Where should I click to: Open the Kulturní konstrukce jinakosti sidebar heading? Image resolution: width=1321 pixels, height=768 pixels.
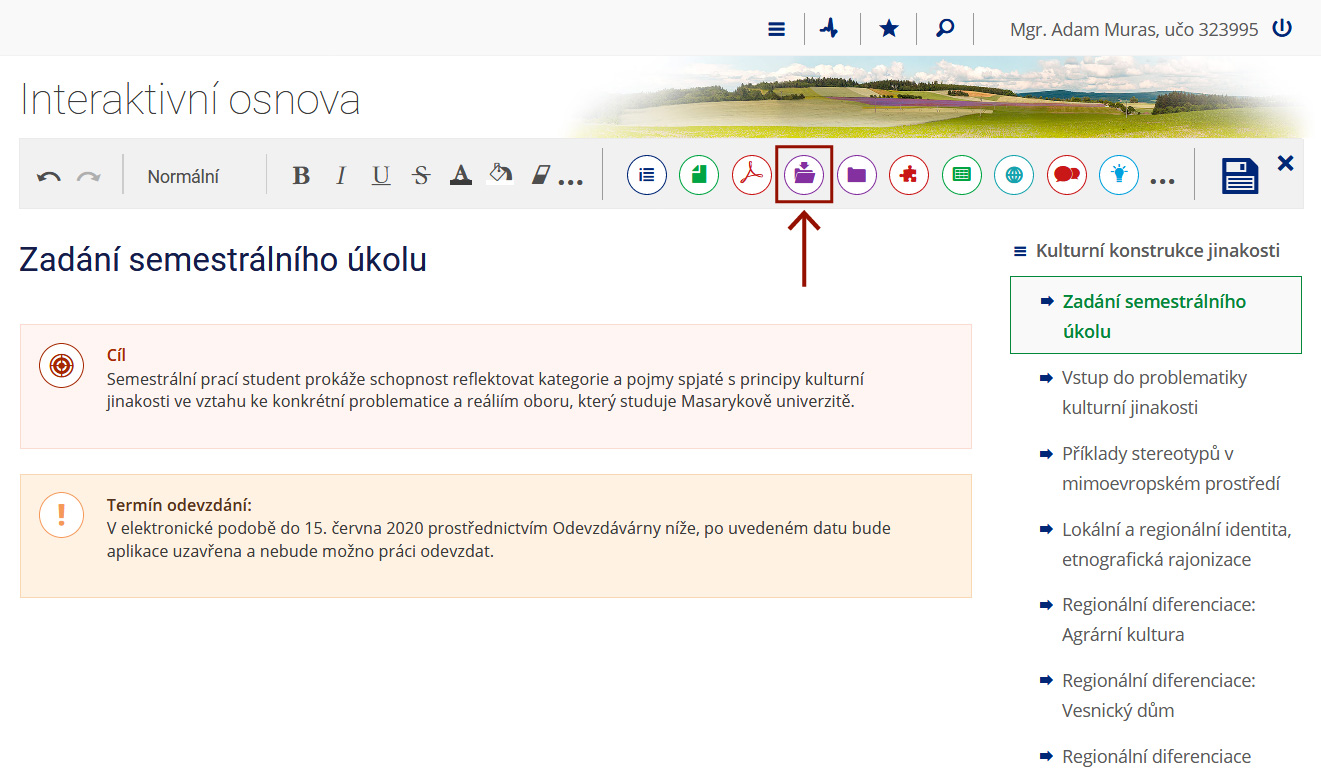[x=1158, y=251]
